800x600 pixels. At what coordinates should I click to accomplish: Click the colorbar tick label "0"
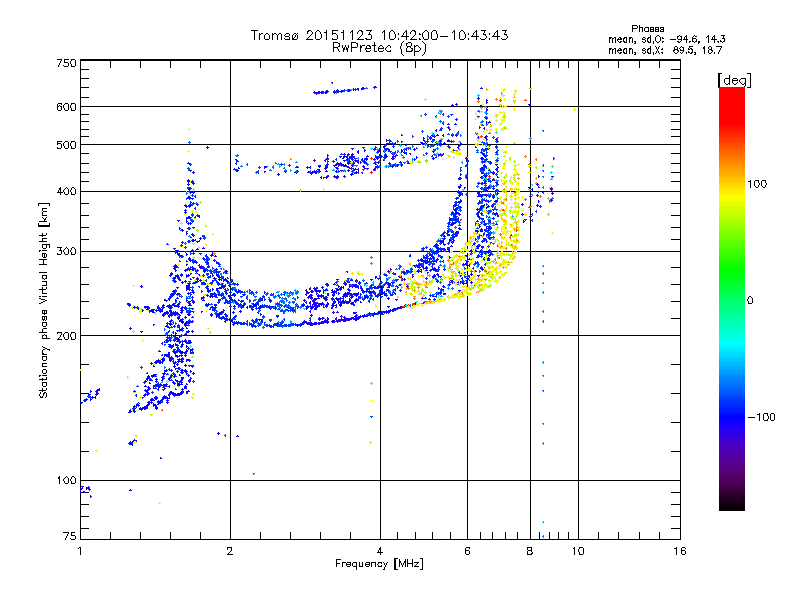click(750, 301)
